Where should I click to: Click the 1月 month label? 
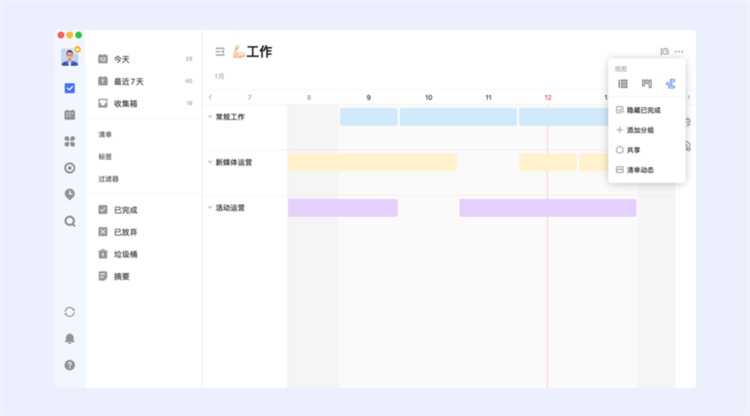(219, 76)
